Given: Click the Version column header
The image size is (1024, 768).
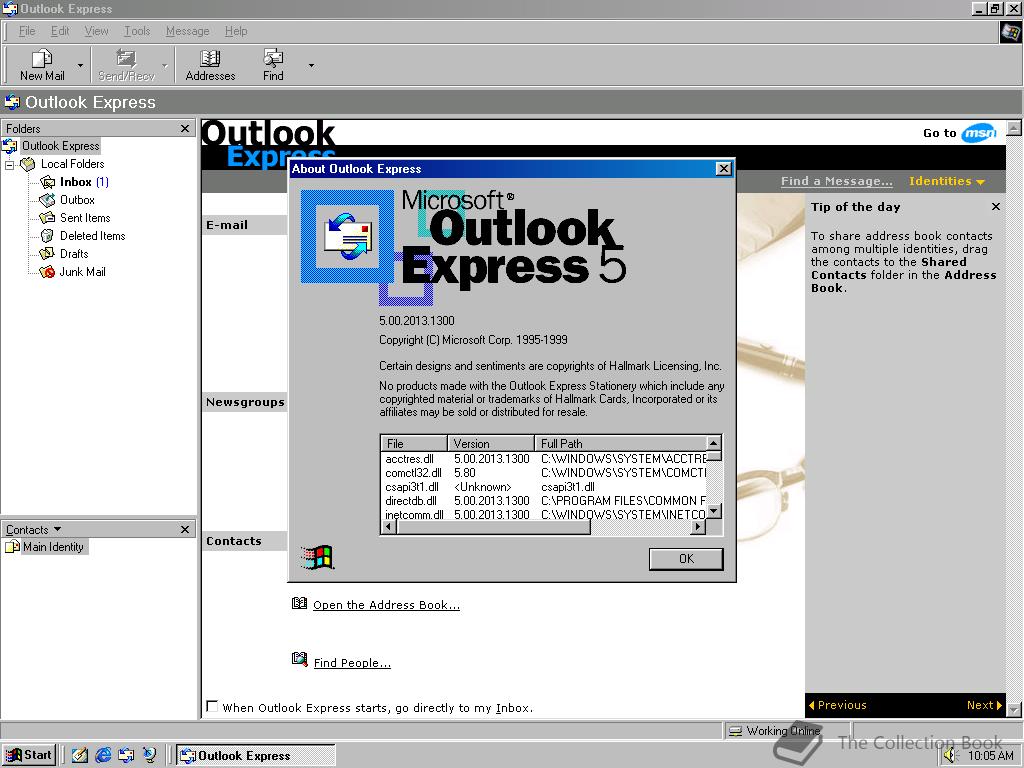Looking at the screenshot, I should point(491,443).
